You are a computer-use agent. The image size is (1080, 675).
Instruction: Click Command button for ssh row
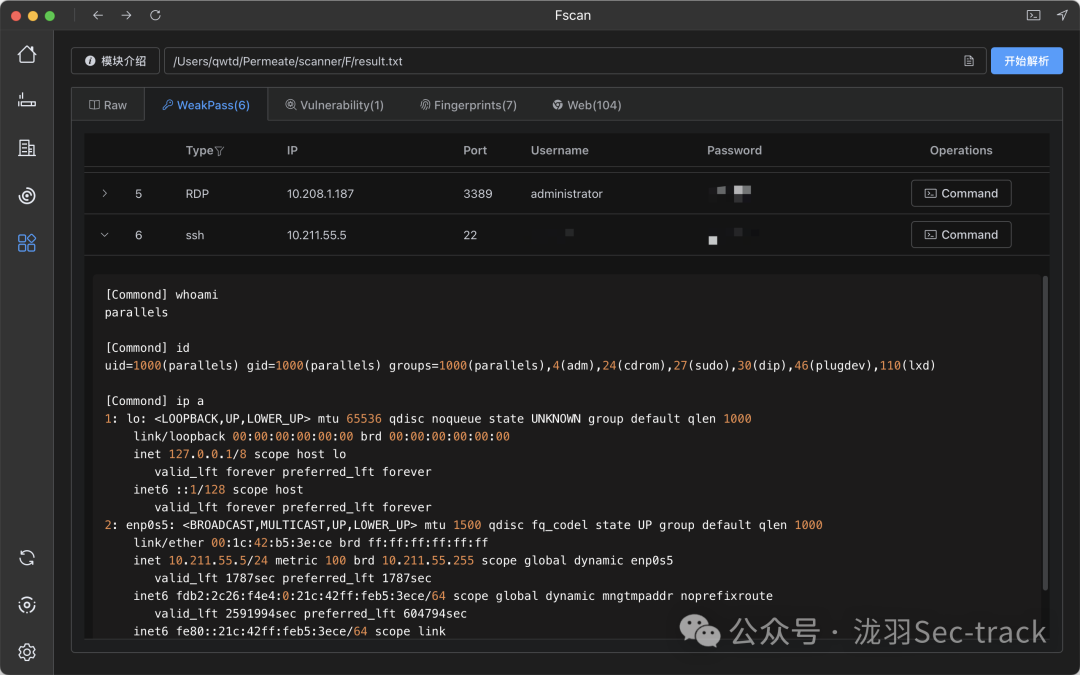click(x=961, y=235)
